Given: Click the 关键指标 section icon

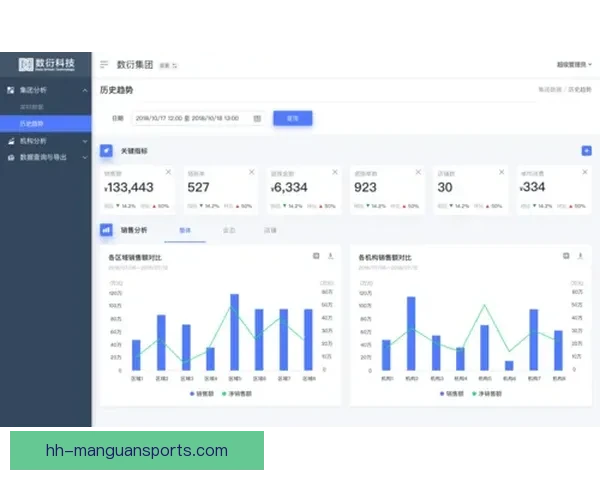Looking at the screenshot, I should coord(106,150).
